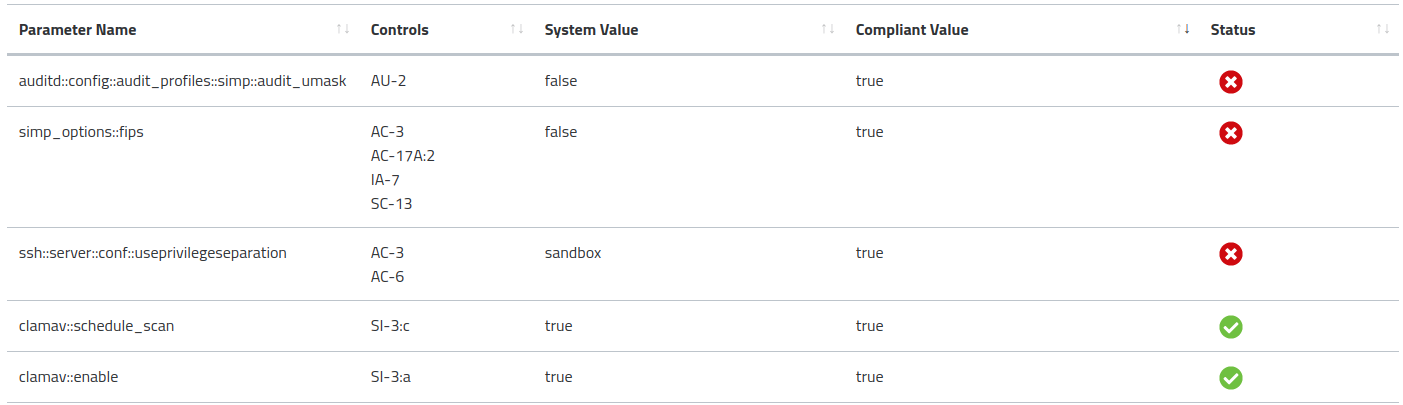Viewport: 1403px width, 405px height.
Task: Sort by Parameter Name using arrows icon
Action: pyautogui.click(x=343, y=29)
